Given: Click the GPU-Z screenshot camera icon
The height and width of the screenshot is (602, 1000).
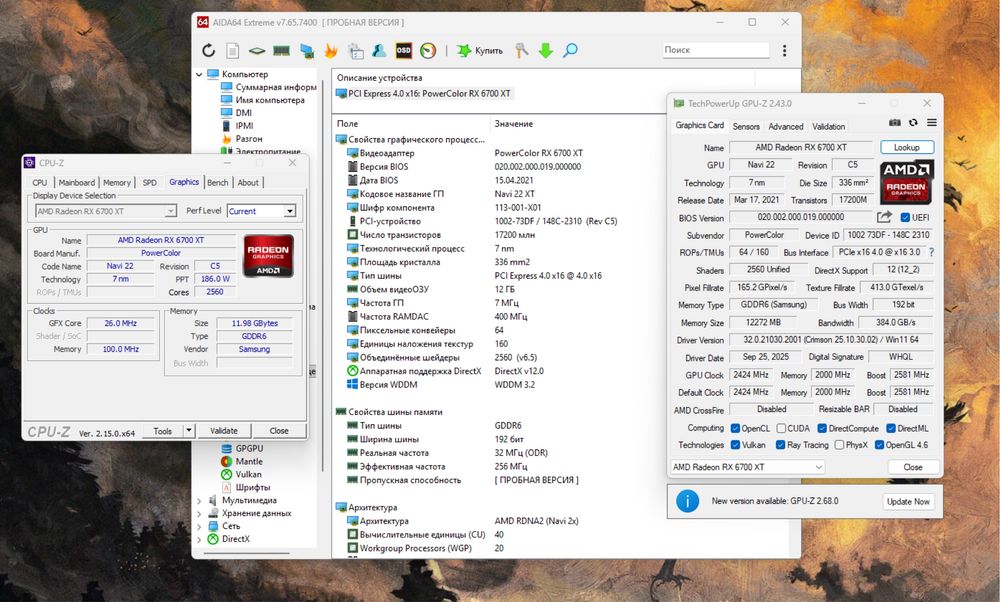Looking at the screenshot, I should [x=895, y=122].
